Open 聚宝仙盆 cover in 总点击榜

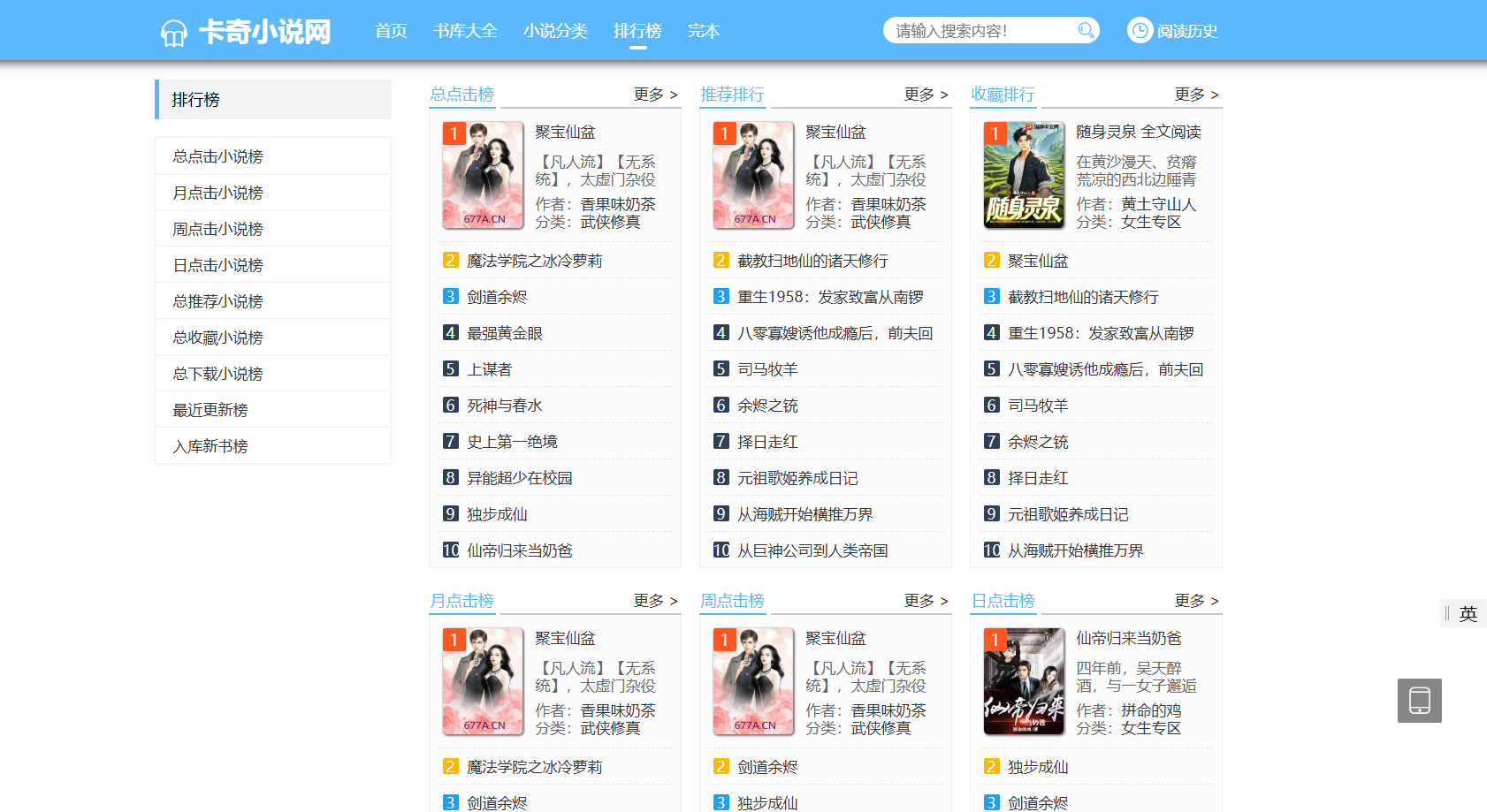483,175
